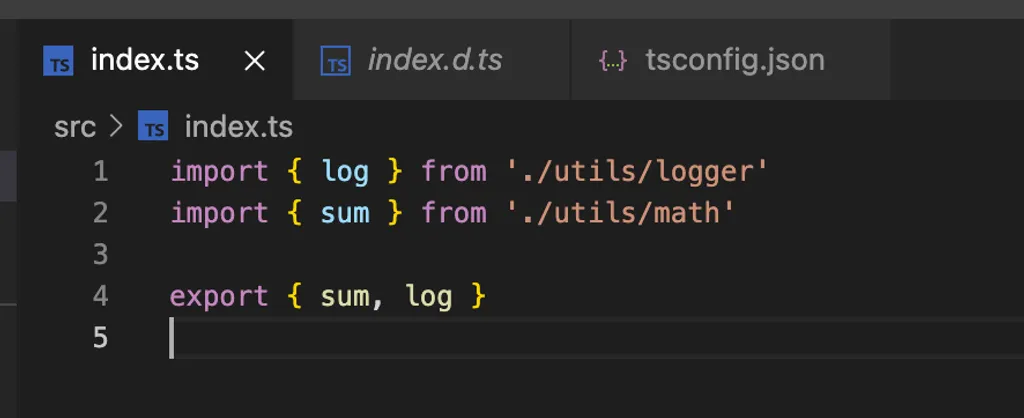
Task: Place the cursor on empty line 5
Action: [x=500, y=338]
